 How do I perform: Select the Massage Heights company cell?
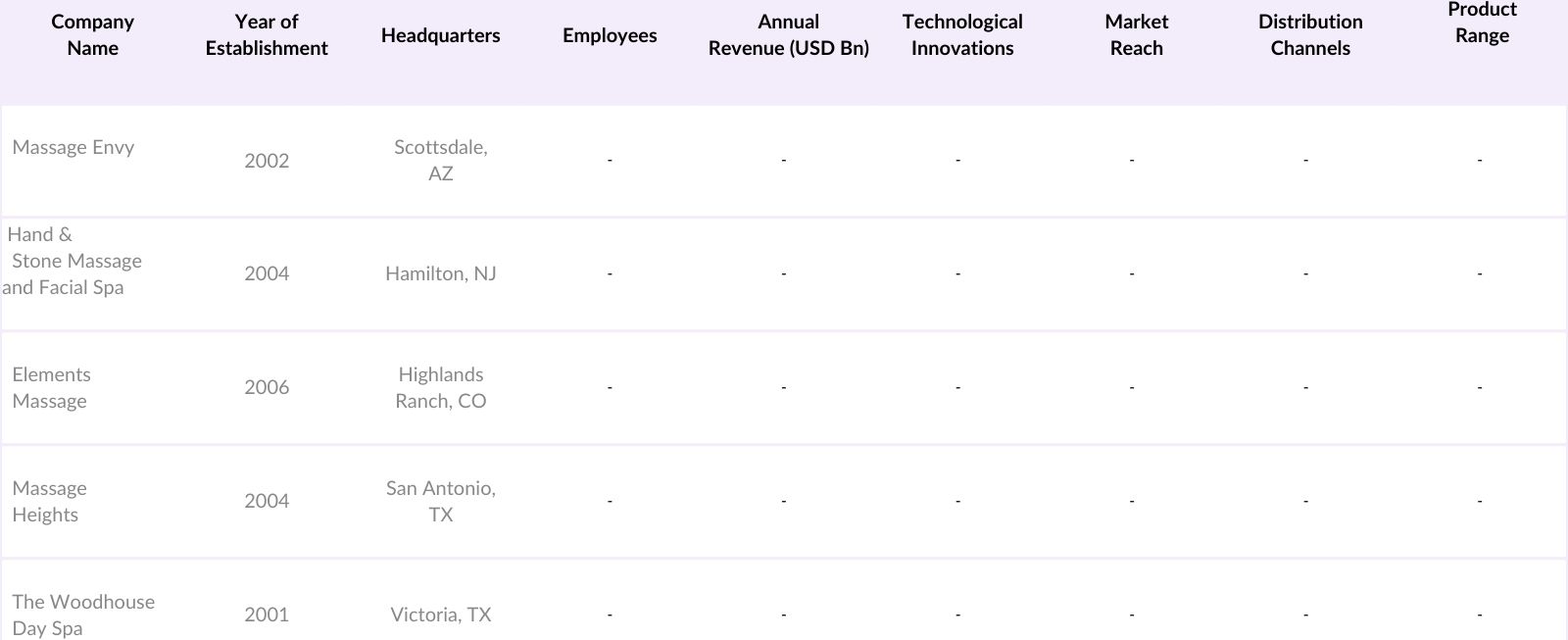(49, 501)
